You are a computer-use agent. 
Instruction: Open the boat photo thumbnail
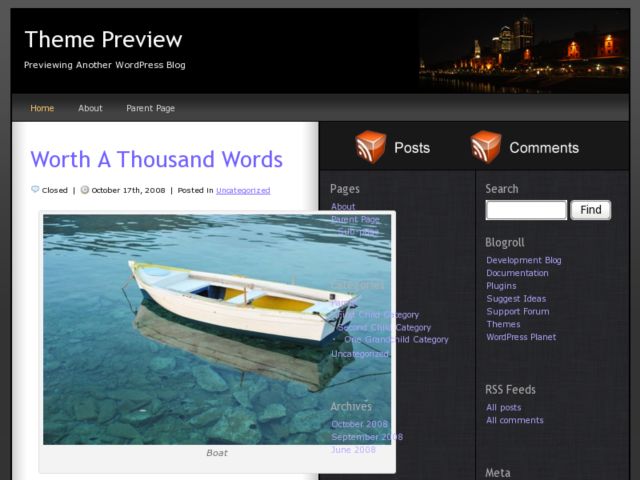[217, 330]
